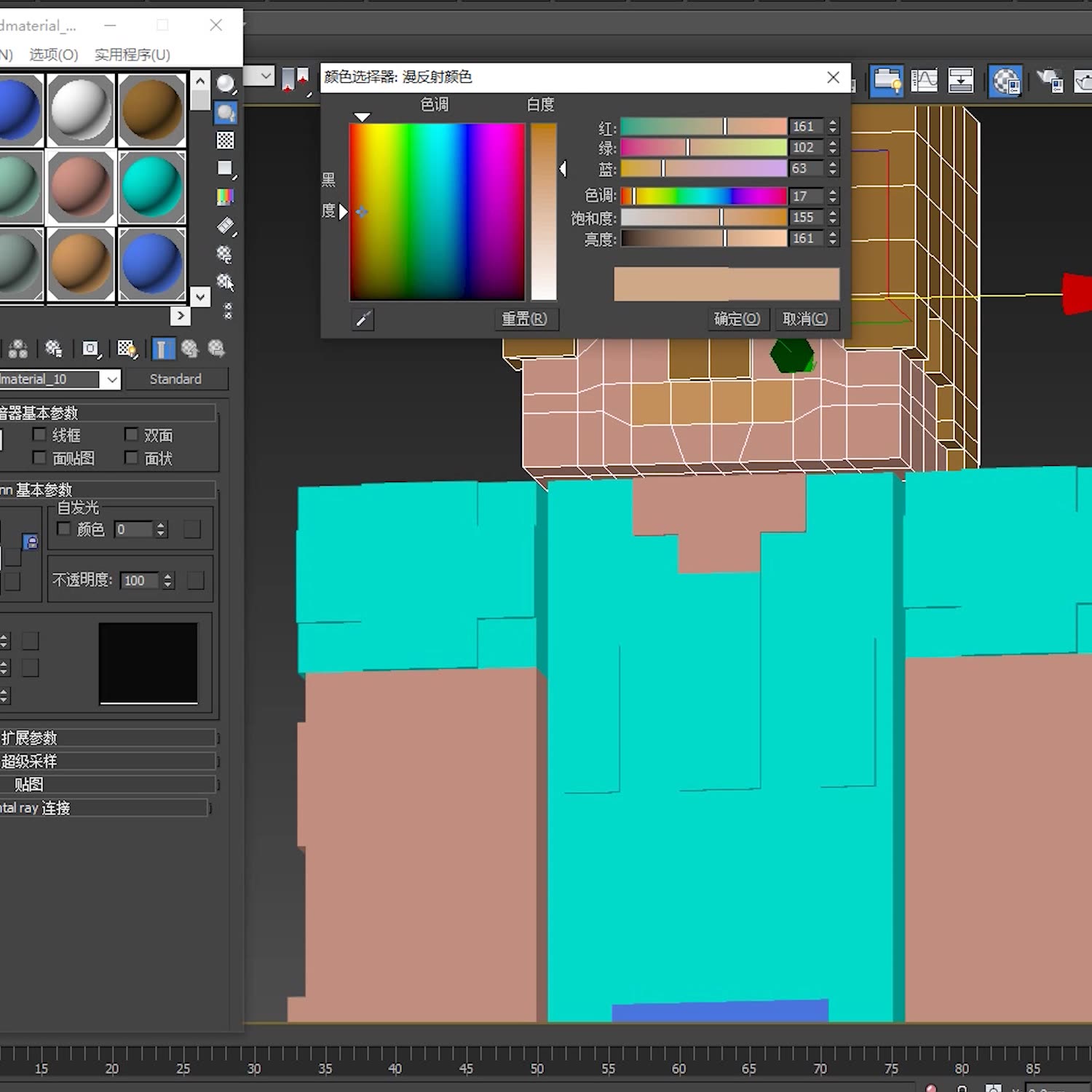Screen dimensions: 1092x1092
Task: Click the Standard material type button
Action: coord(176,379)
